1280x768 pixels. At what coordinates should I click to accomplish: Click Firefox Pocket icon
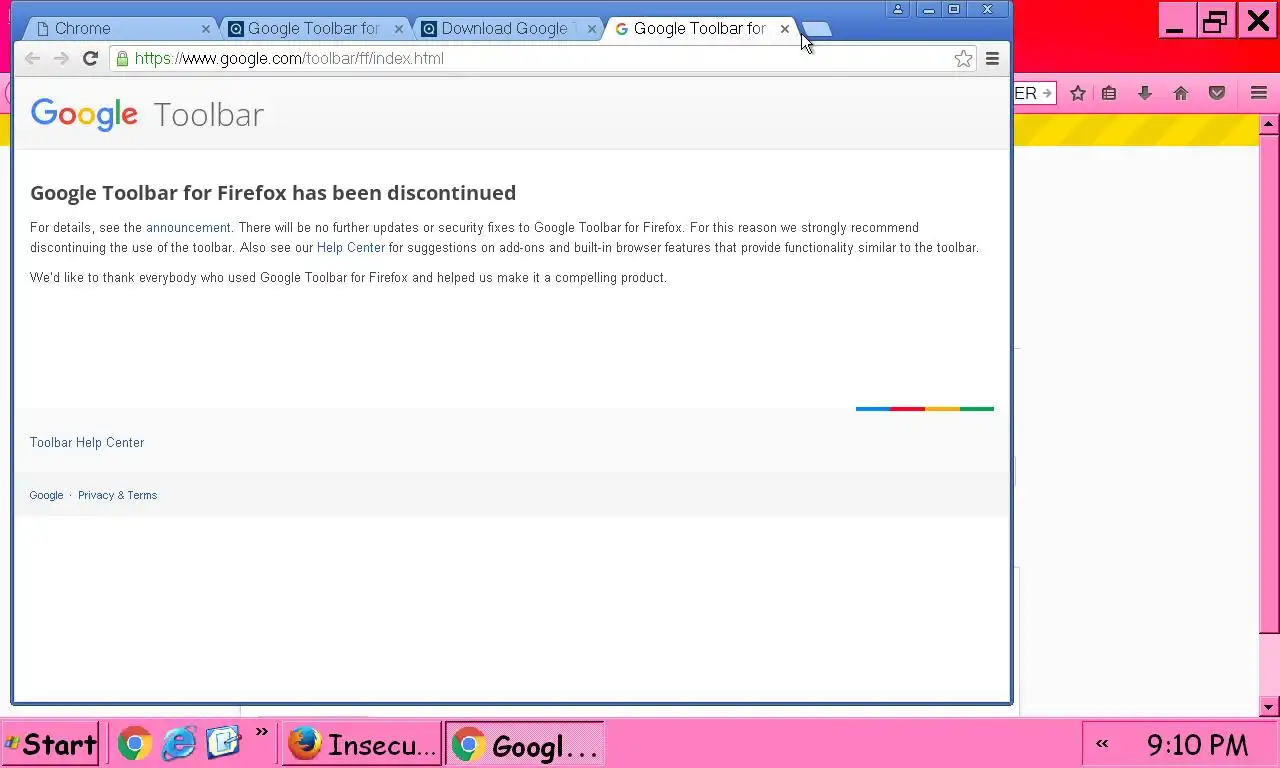coord(1217,93)
